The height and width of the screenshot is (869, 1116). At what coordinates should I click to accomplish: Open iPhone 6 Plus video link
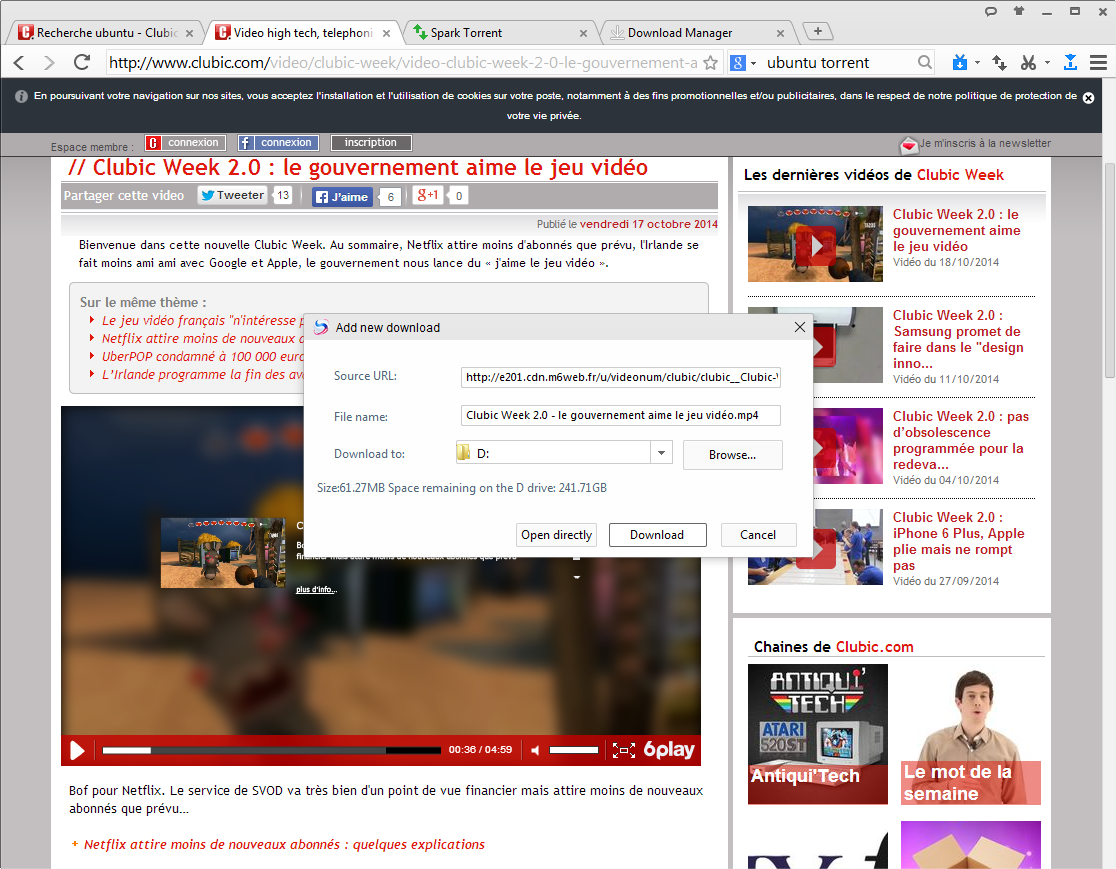tap(959, 541)
